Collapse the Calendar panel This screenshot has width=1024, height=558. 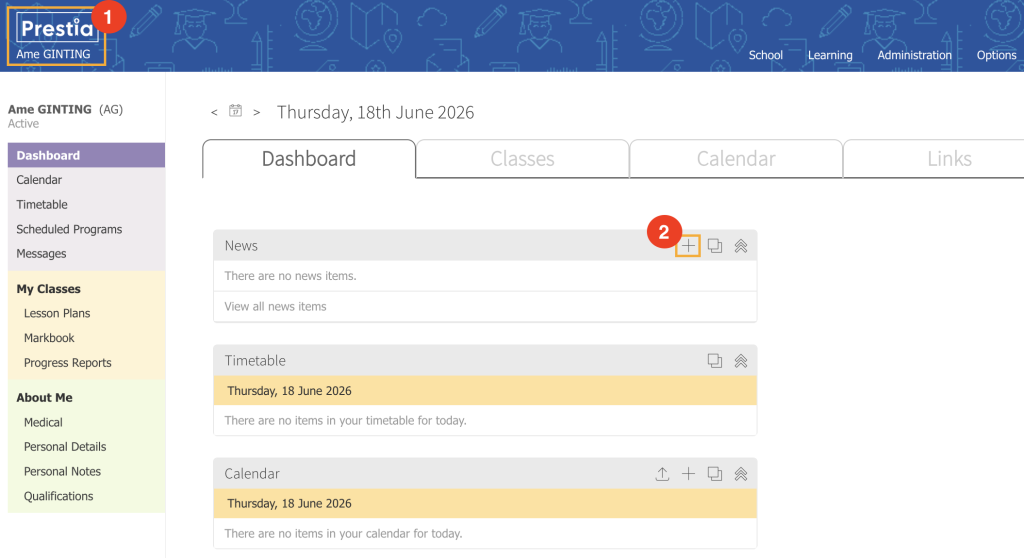[x=741, y=474]
